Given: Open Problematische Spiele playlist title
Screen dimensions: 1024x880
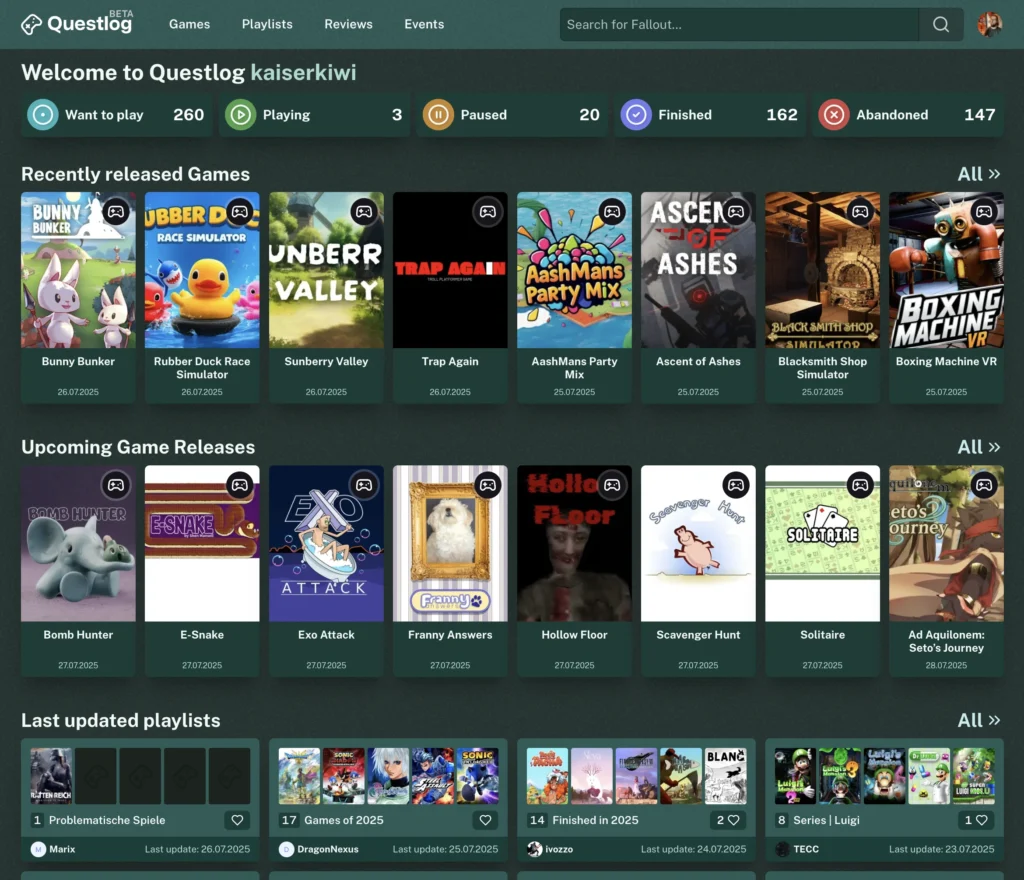Looking at the screenshot, I should tap(107, 820).
